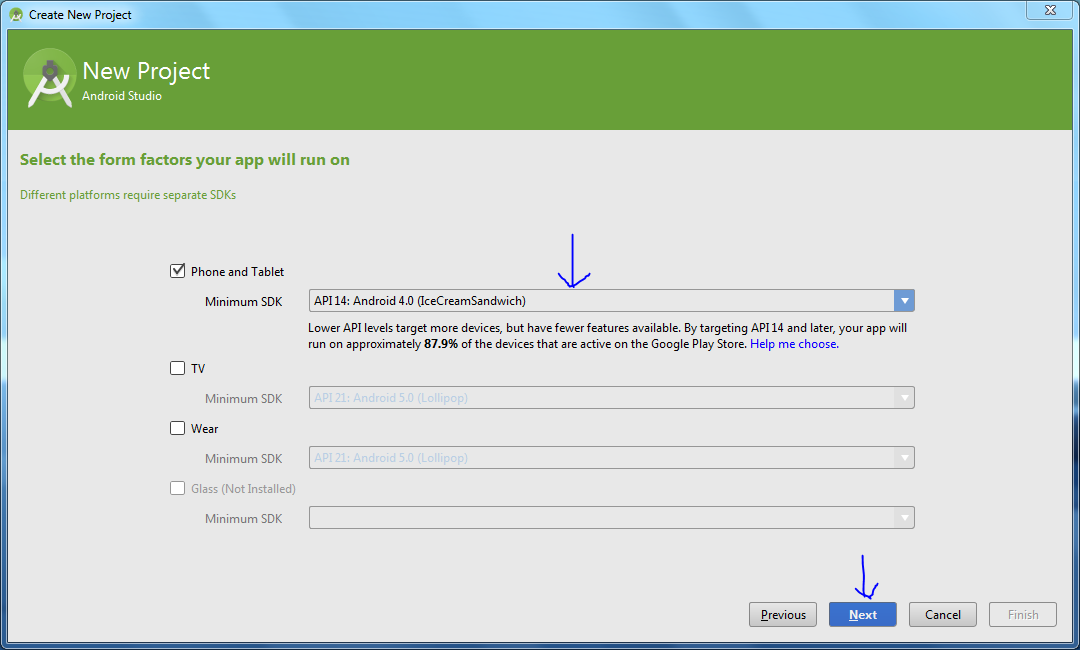Image resolution: width=1080 pixels, height=650 pixels.
Task: Click the dropdown arrow on the Wear Minimum SDK
Action: click(x=904, y=457)
